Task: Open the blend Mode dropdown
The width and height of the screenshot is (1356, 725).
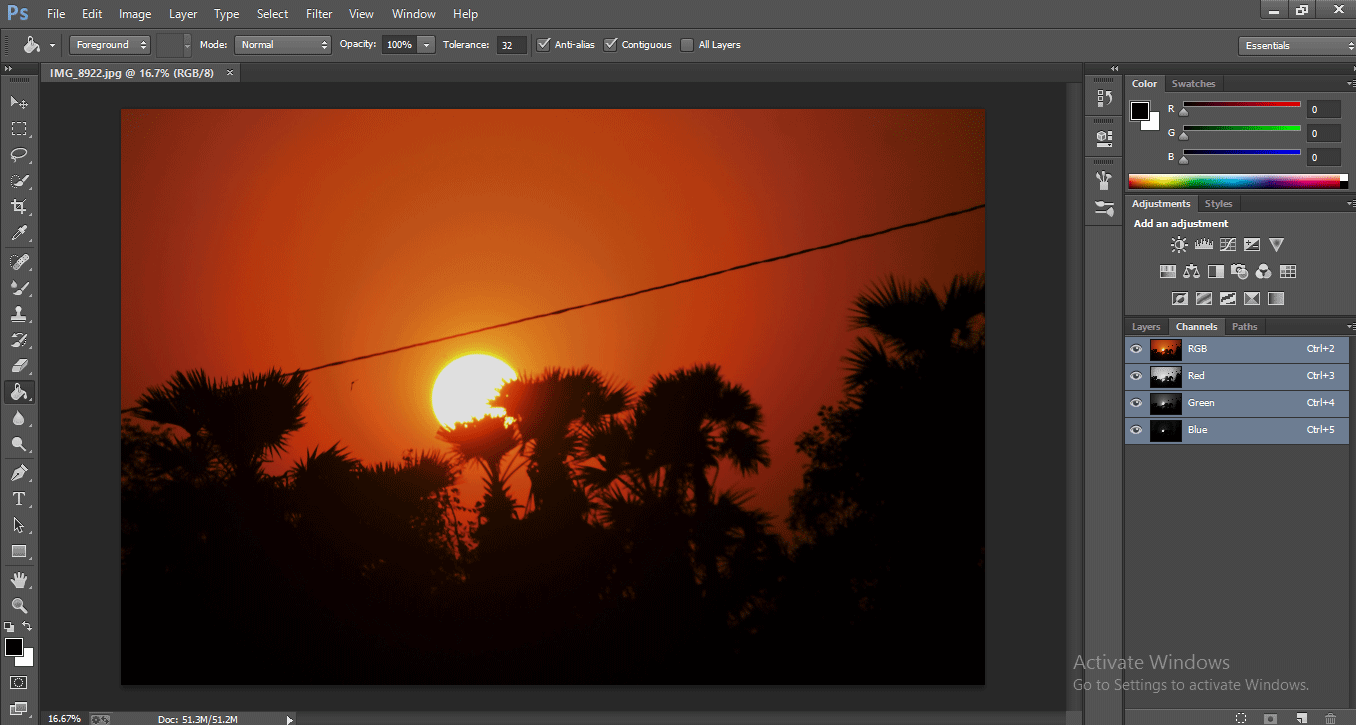Action: point(283,44)
